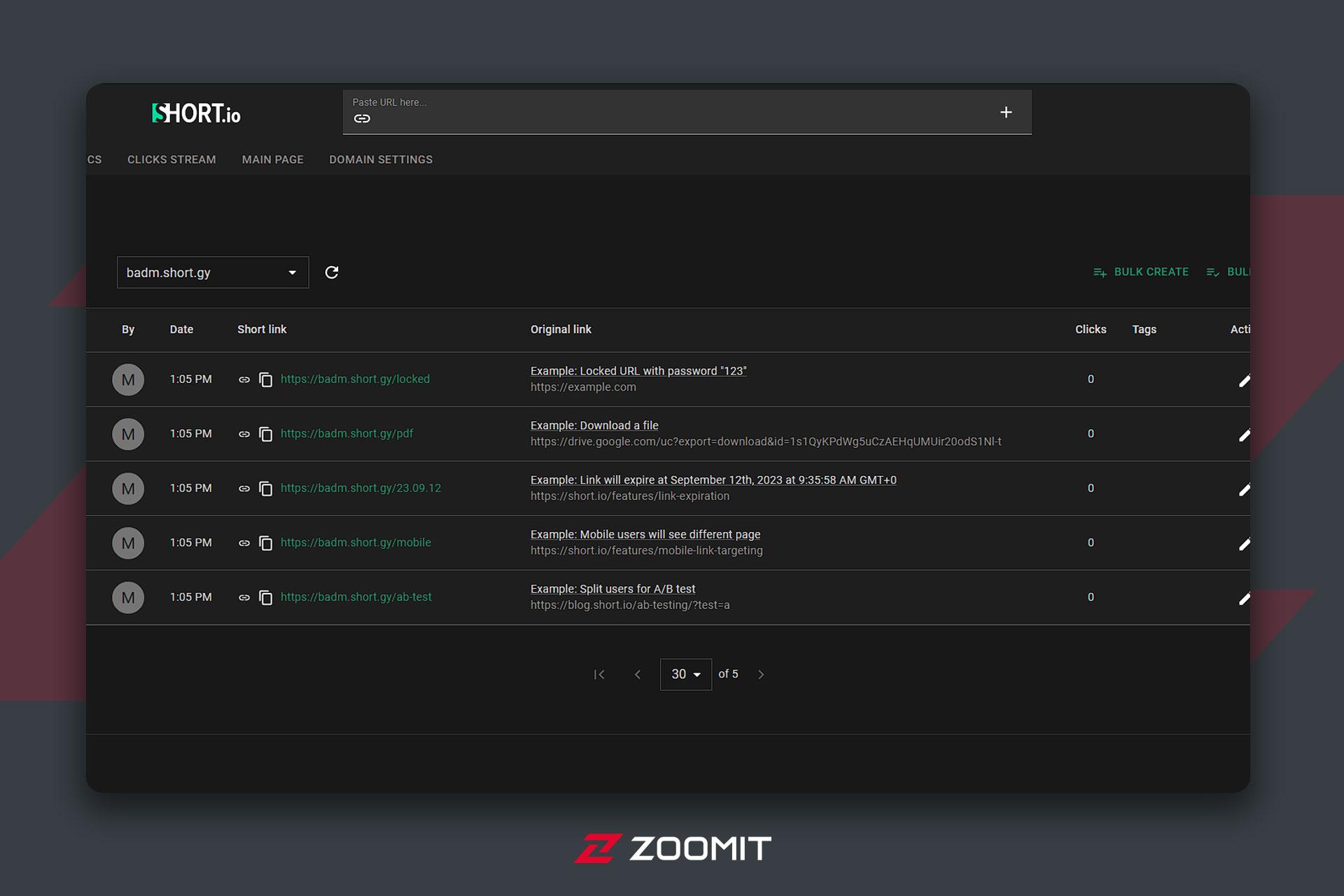The image size is (1344, 896).
Task: Click link icon beside badm.short.gy/mobile
Action: 244,543
